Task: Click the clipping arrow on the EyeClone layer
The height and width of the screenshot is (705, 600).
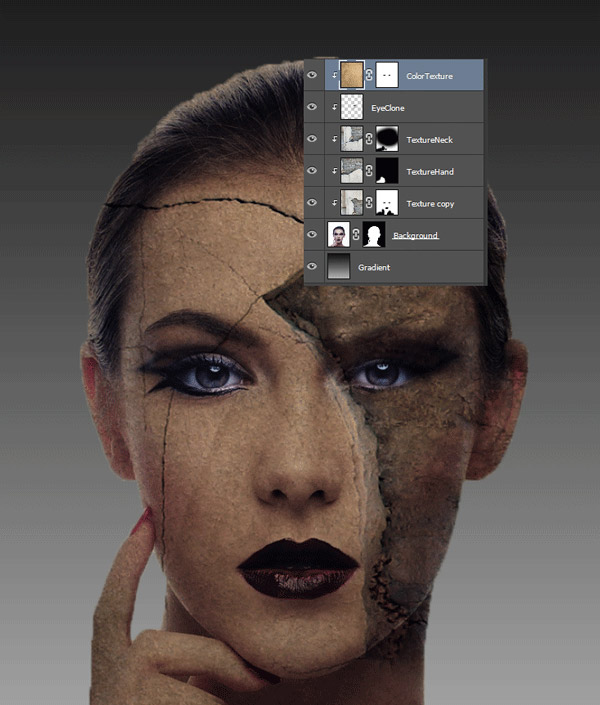Action: pos(333,107)
